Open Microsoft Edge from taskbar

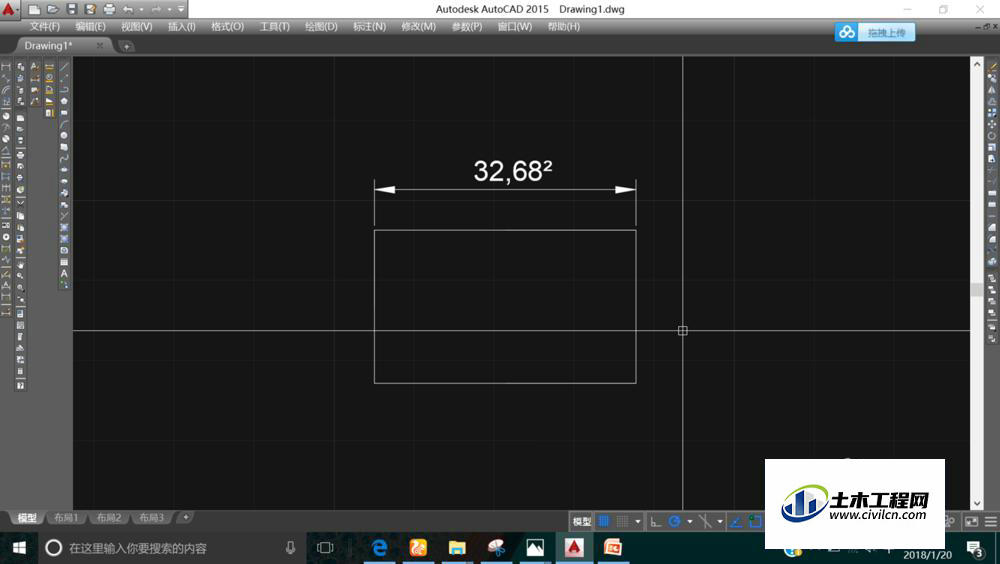[x=379, y=547]
